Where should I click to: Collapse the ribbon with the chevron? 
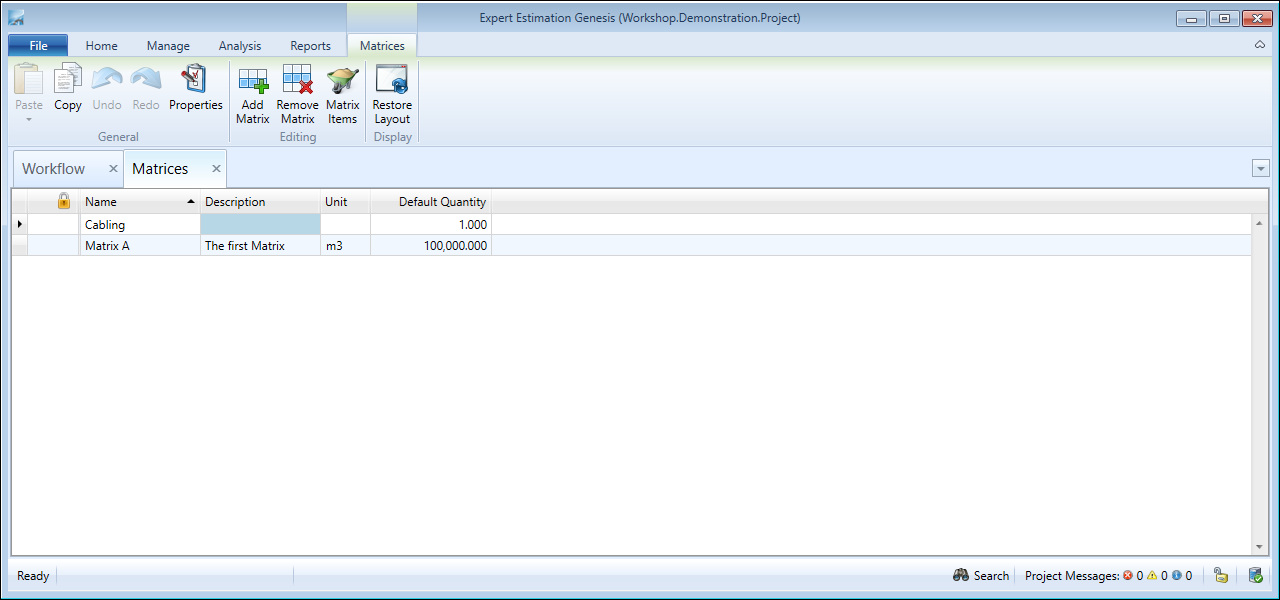(1260, 45)
